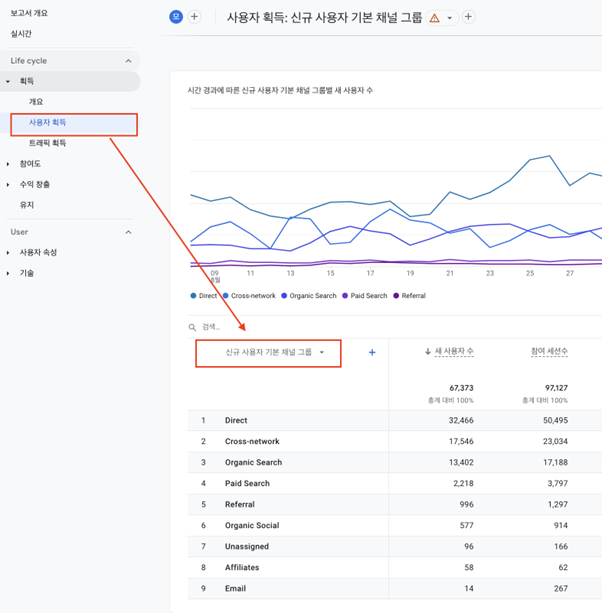Click the 수익 창출 sidebar label
Image resolution: width=602 pixels, height=613 pixels.
(x=35, y=185)
